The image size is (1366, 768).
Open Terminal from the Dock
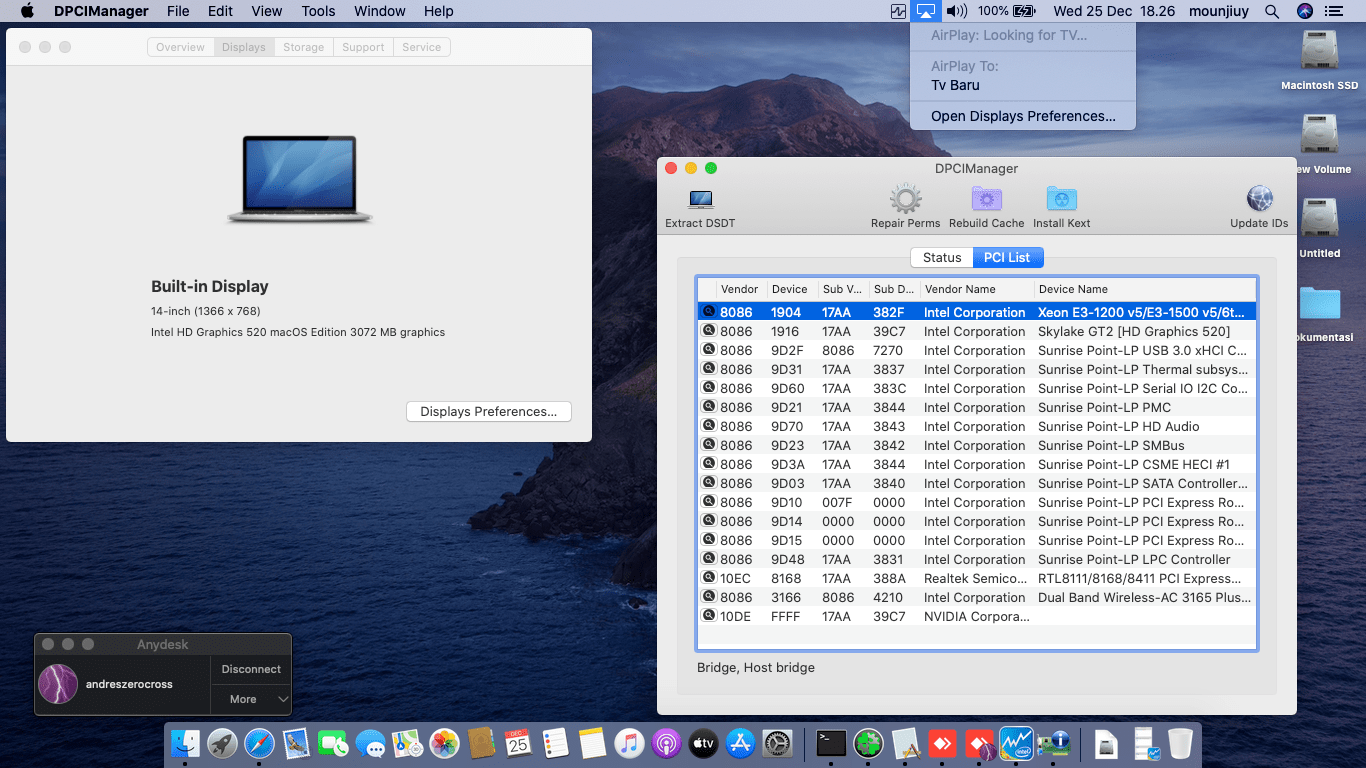831,743
